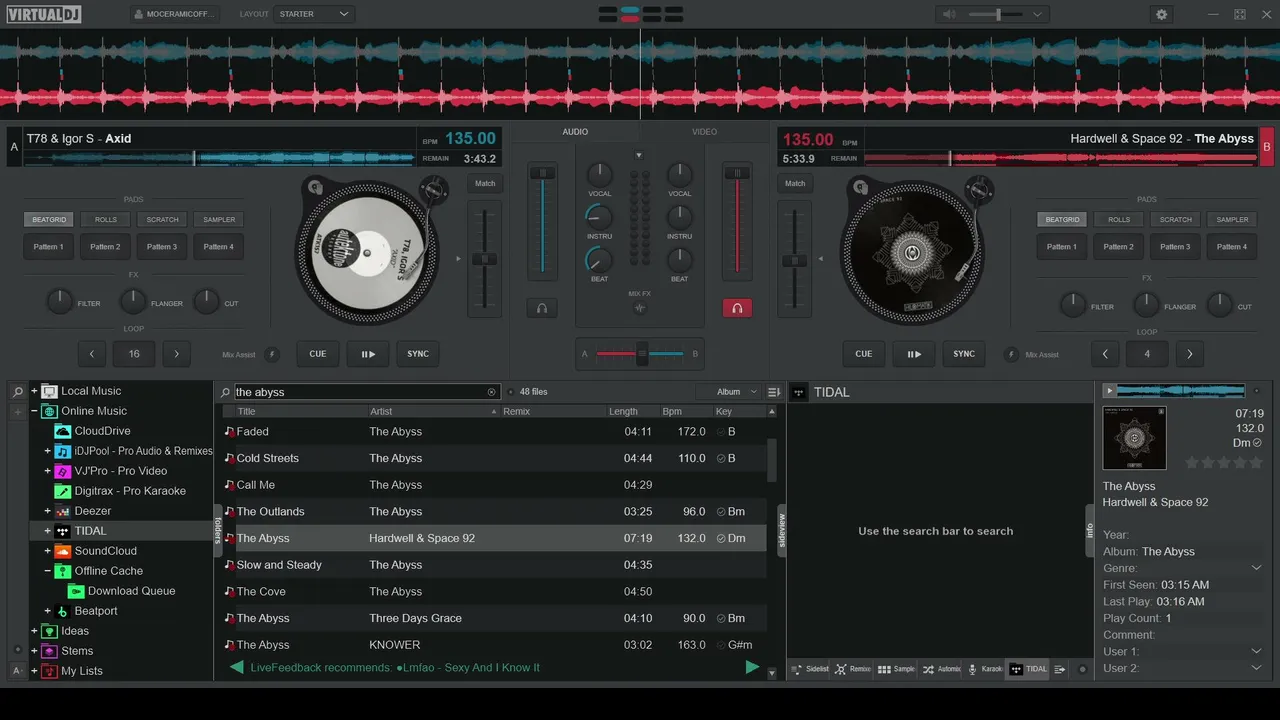This screenshot has width=1280, height=720.
Task: Enable BEATGRID pads on deck A
Action: pyautogui.click(x=49, y=219)
